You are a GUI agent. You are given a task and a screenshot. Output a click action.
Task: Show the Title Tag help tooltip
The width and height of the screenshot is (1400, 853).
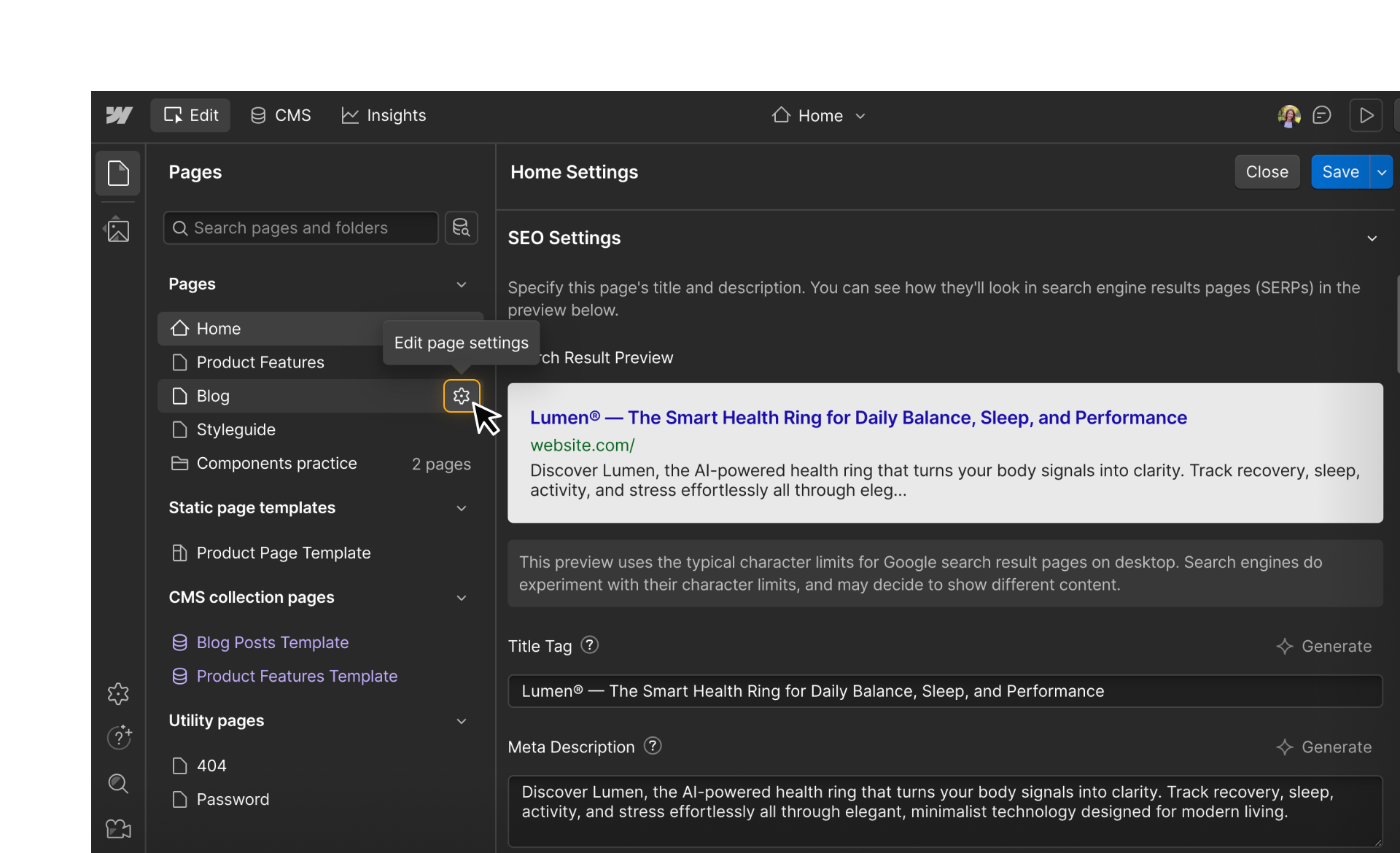click(x=588, y=644)
